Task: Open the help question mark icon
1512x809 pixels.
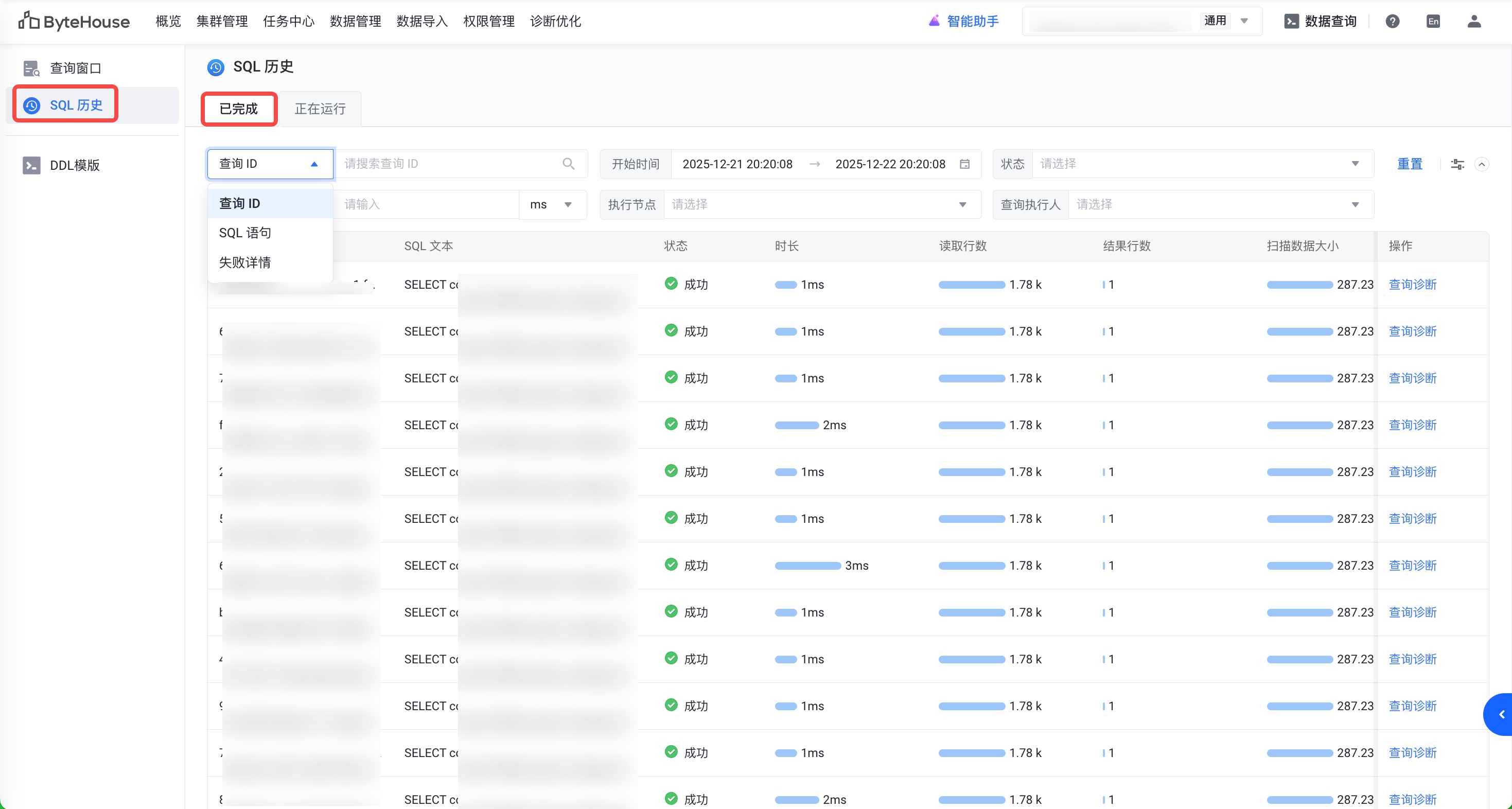Action: tap(1392, 21)
